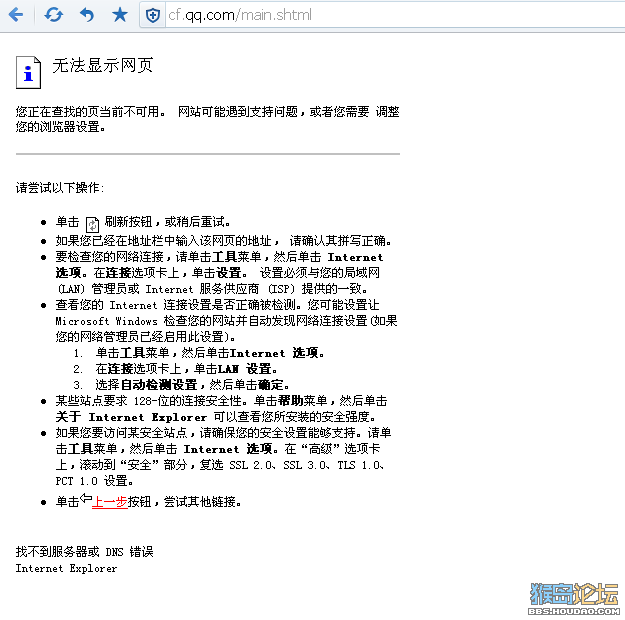Click the Internet Explorer footer text
This screenshot has height=620, width=625.
(x=67, y=568)
